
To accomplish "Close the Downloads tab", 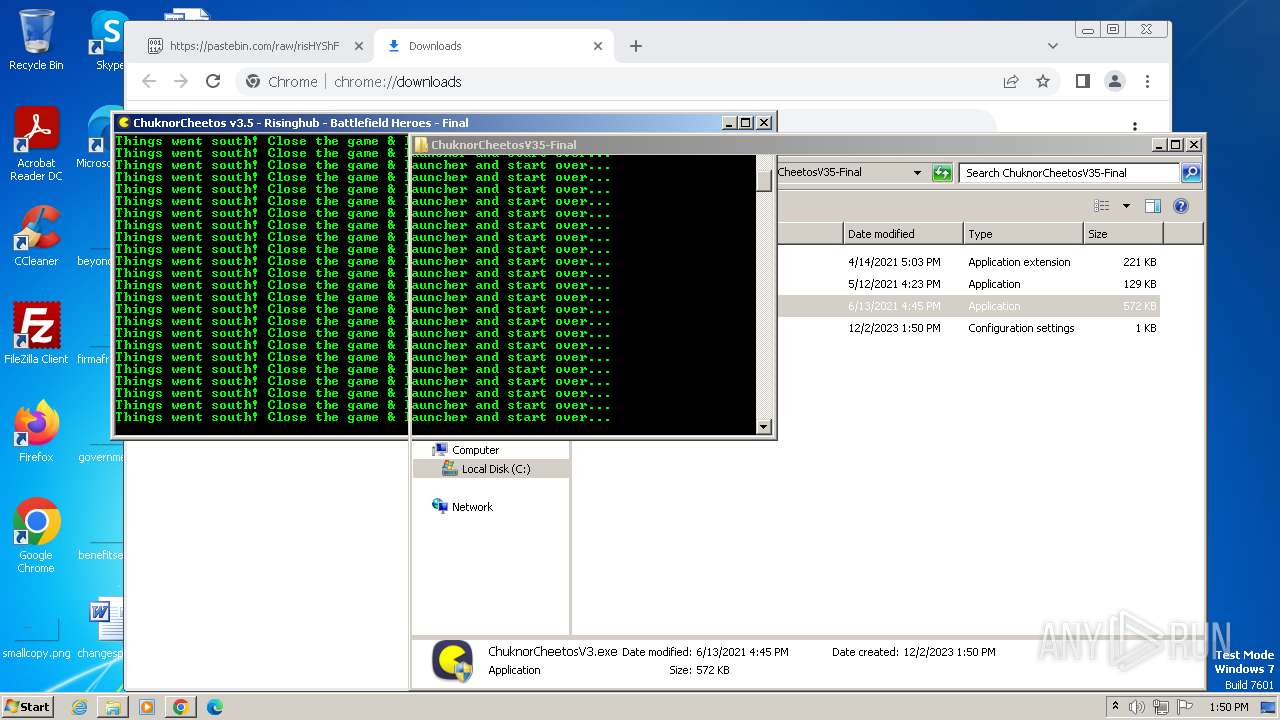I will click(x=598, y=46).
